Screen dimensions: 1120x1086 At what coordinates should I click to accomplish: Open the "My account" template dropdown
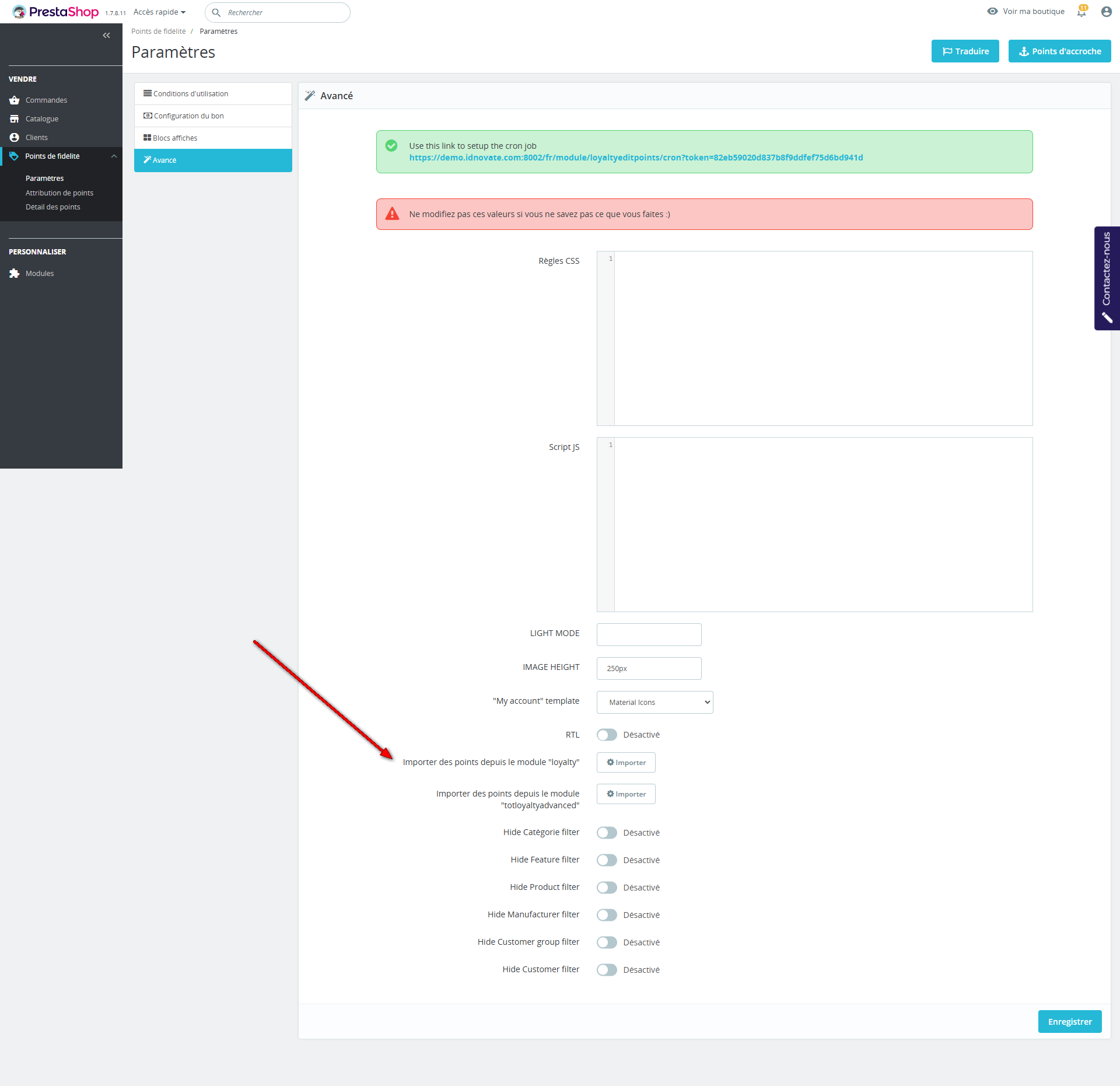click(654, 702)
